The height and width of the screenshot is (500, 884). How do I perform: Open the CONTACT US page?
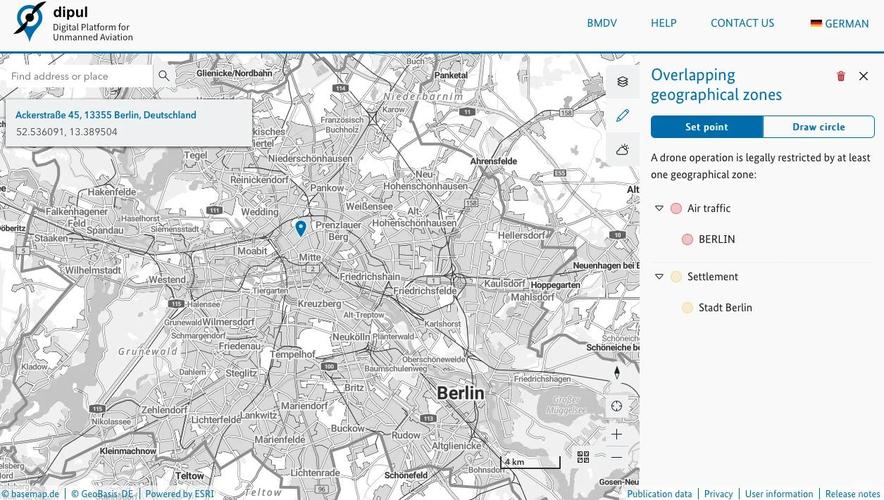click(x=742, y=23)
